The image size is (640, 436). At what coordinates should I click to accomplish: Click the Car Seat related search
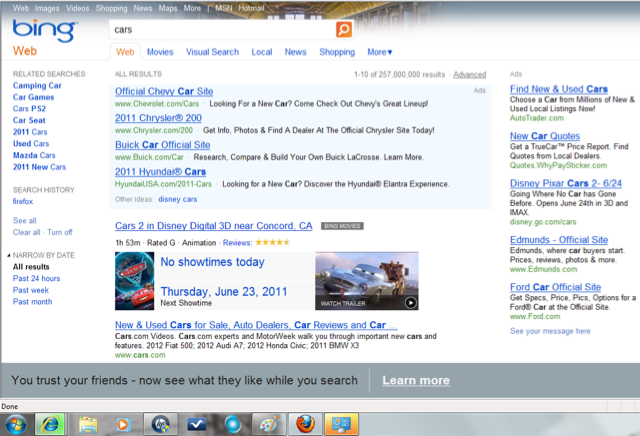(29, 120)
